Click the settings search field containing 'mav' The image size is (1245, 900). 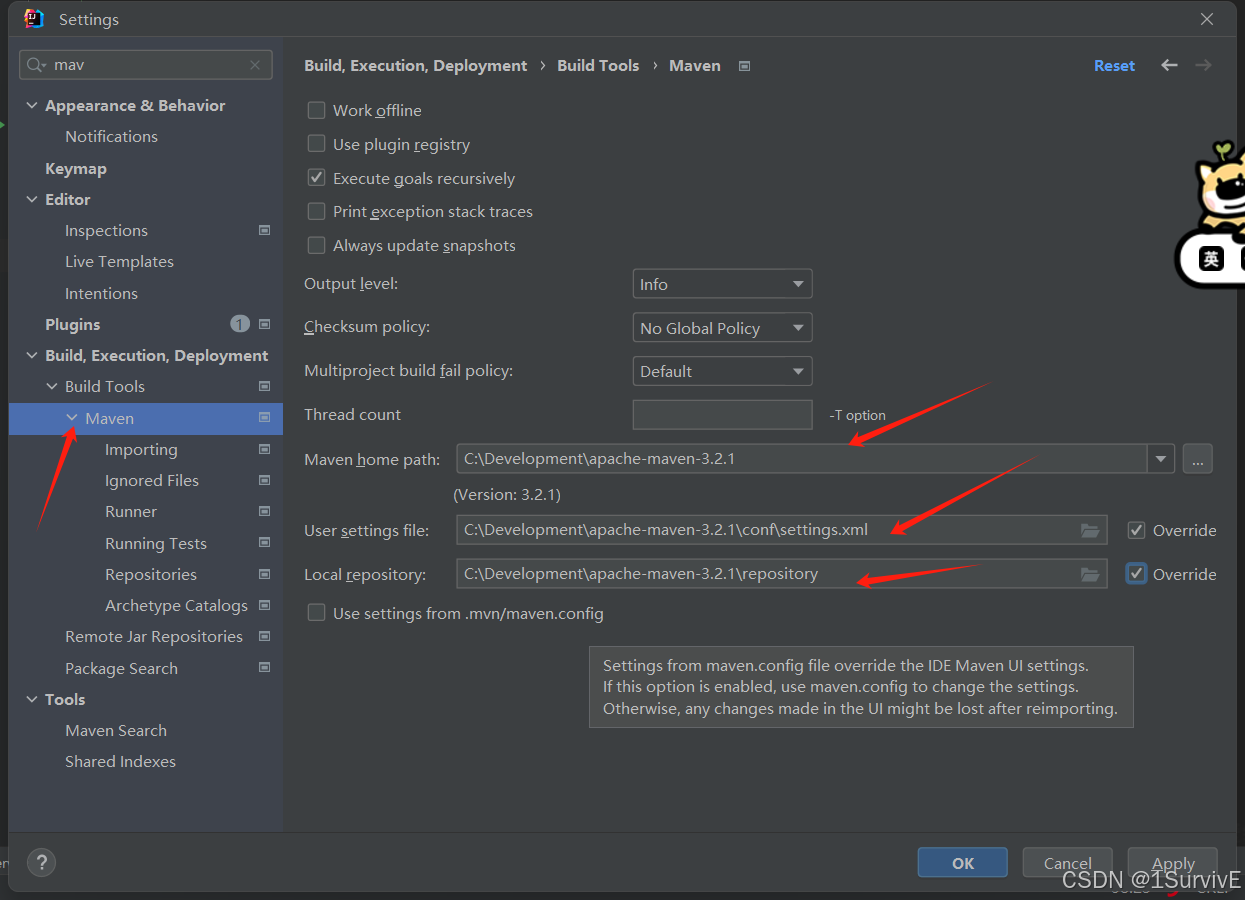[x=146, y=65]
